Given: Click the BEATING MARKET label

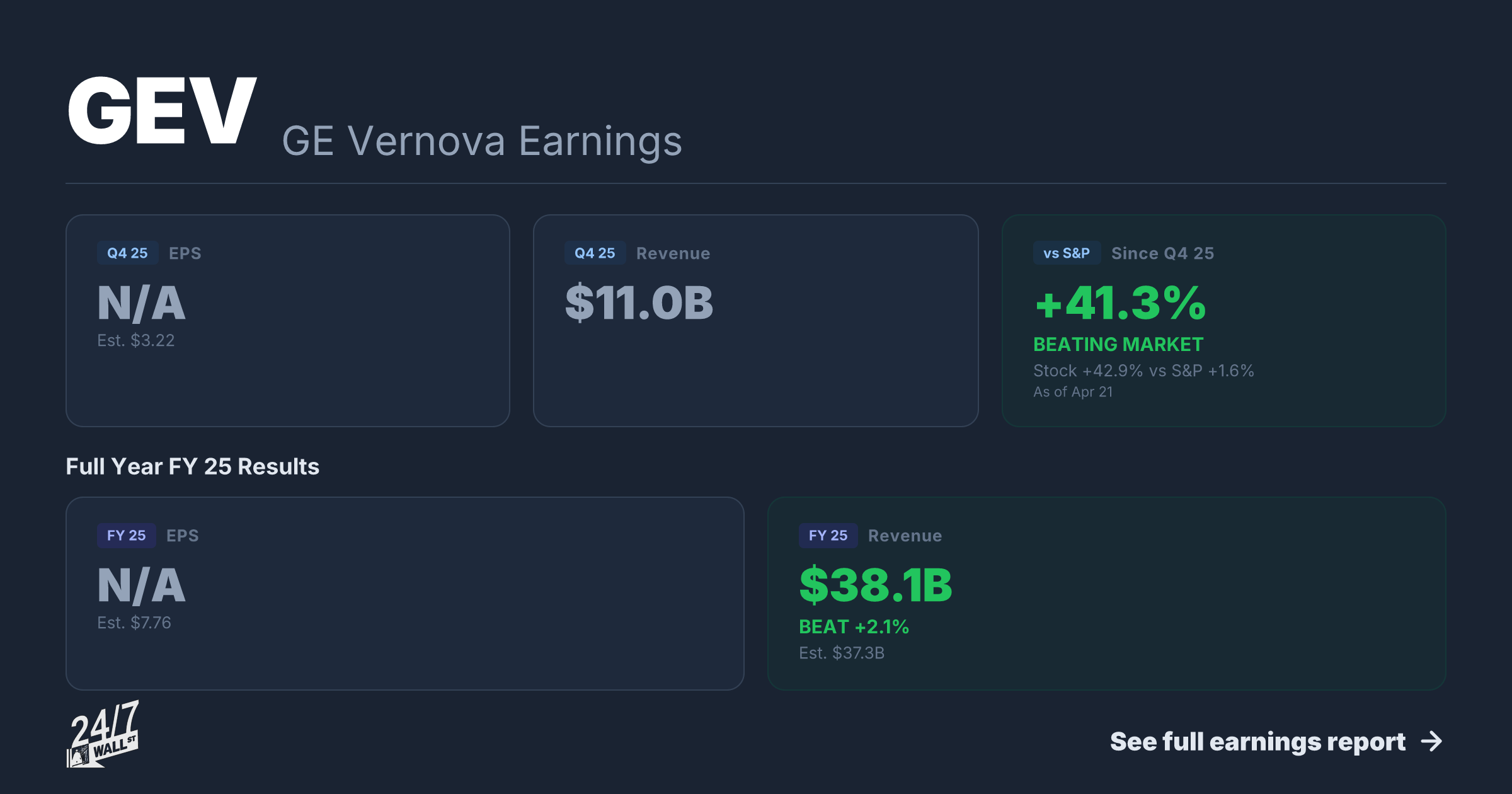Looking at the screenshot, I should pyautogui.click(x=1118, y=344).
